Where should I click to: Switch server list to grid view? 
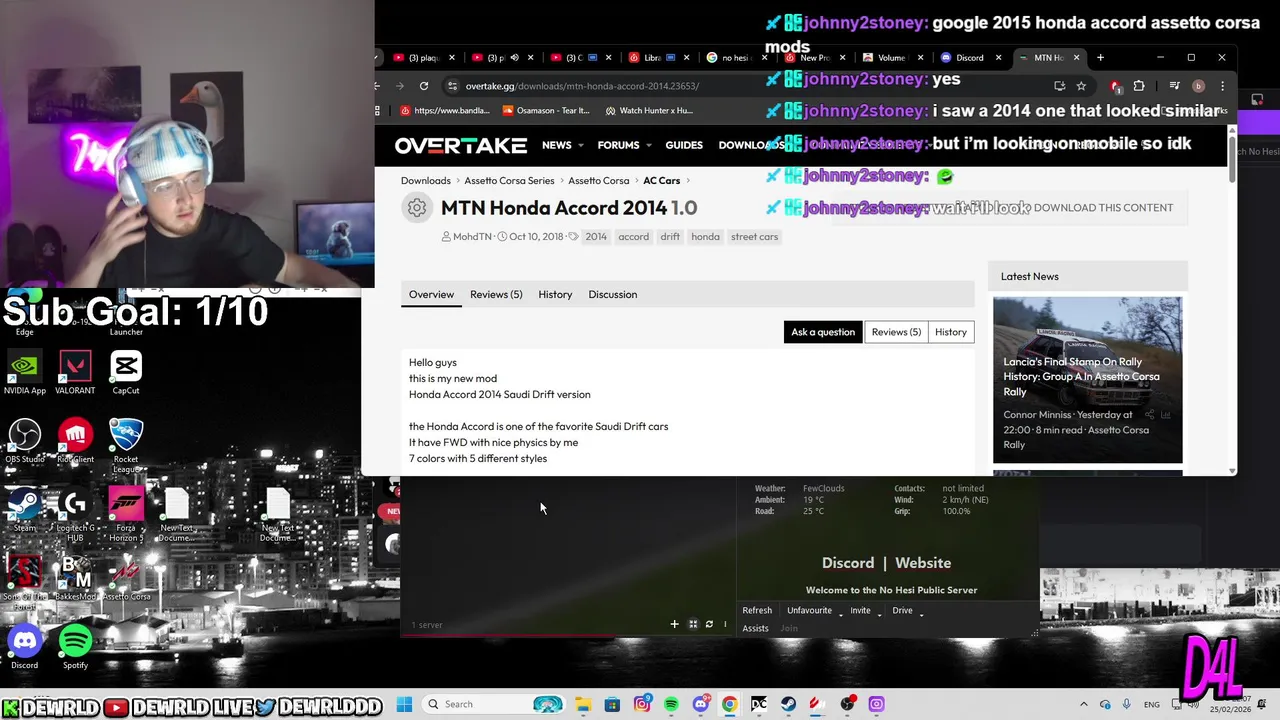point(693,624)
